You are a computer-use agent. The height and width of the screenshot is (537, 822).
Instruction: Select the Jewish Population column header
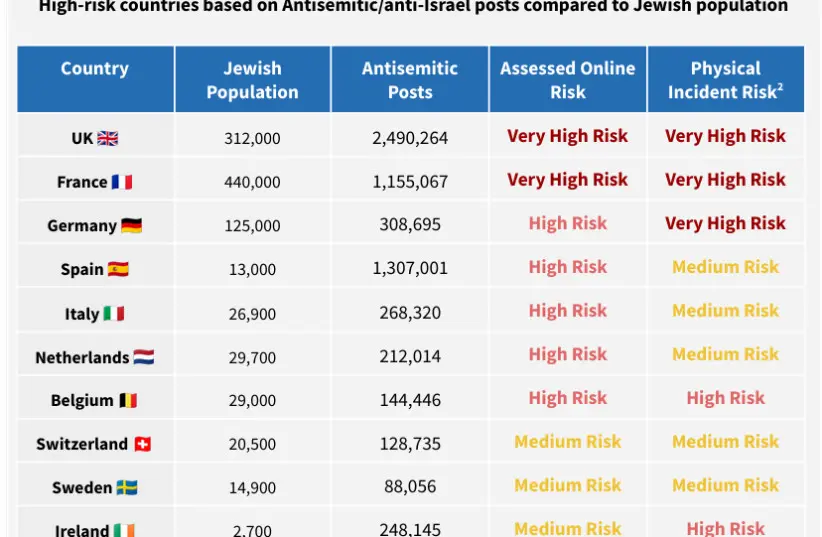[x=252, y=80]
